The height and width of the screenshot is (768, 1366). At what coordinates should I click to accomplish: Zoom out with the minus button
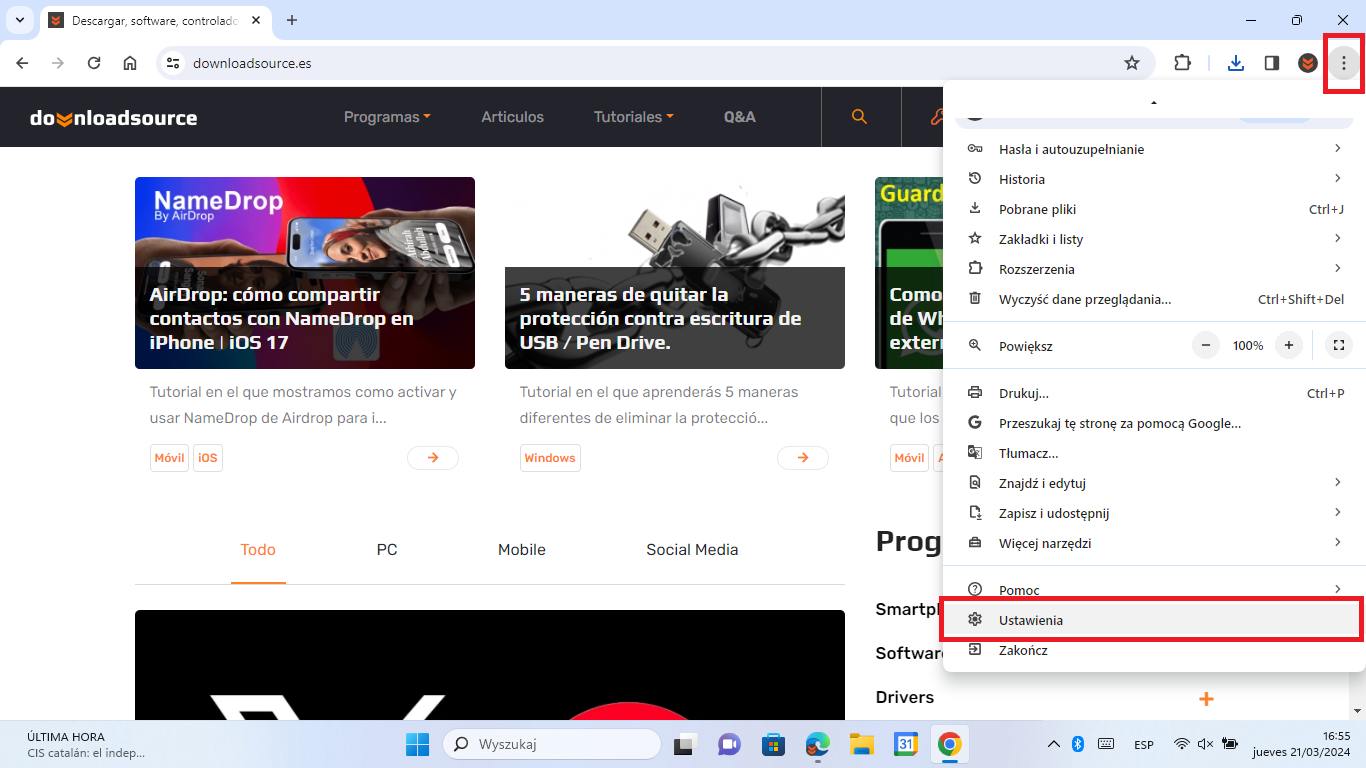[x=1206, y=346]
